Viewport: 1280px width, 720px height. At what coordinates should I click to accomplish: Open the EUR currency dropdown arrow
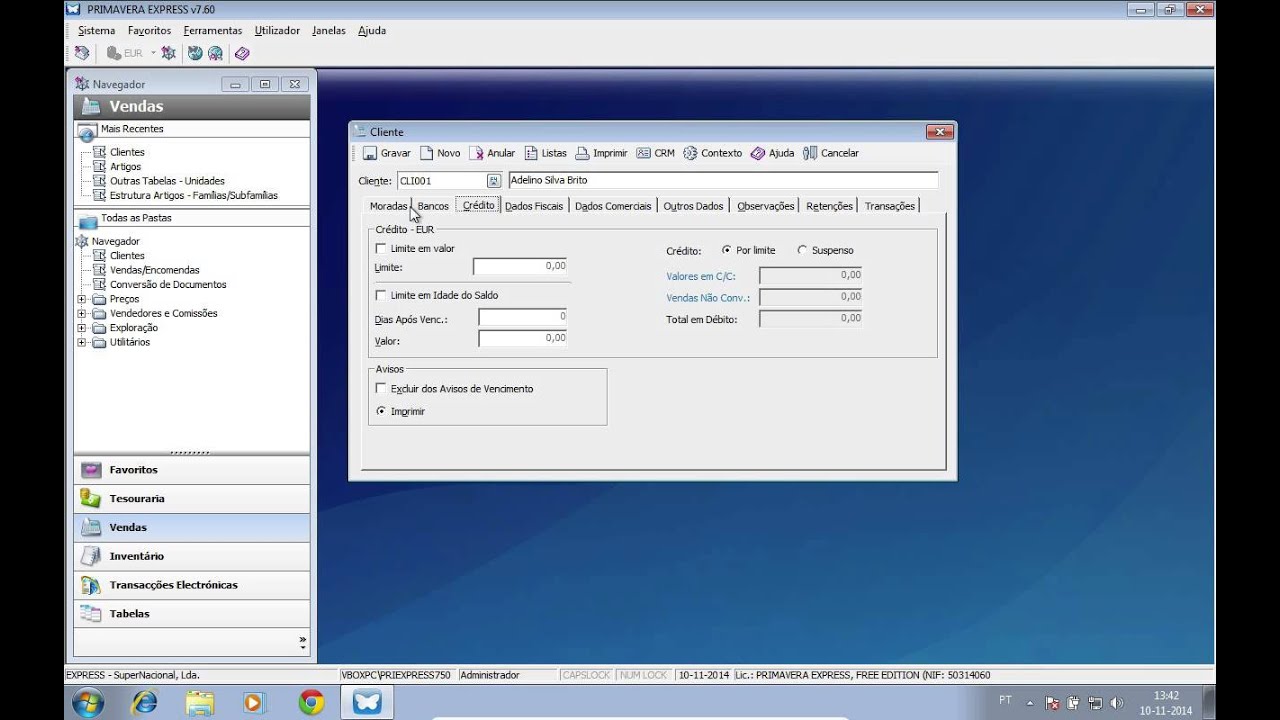click(x=153, y=53)
